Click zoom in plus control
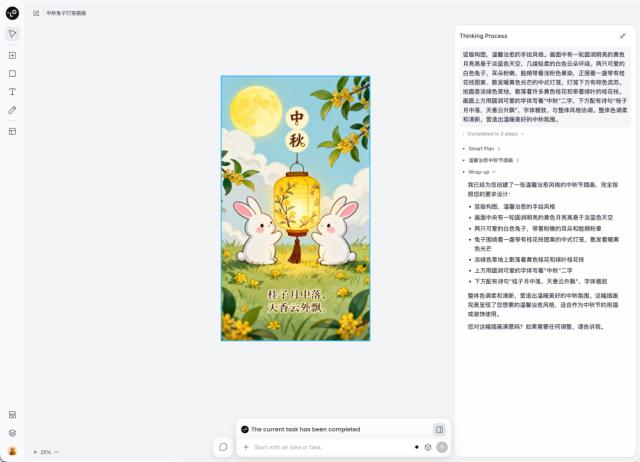This screenshot has width=640, height=462. point(35,452)
